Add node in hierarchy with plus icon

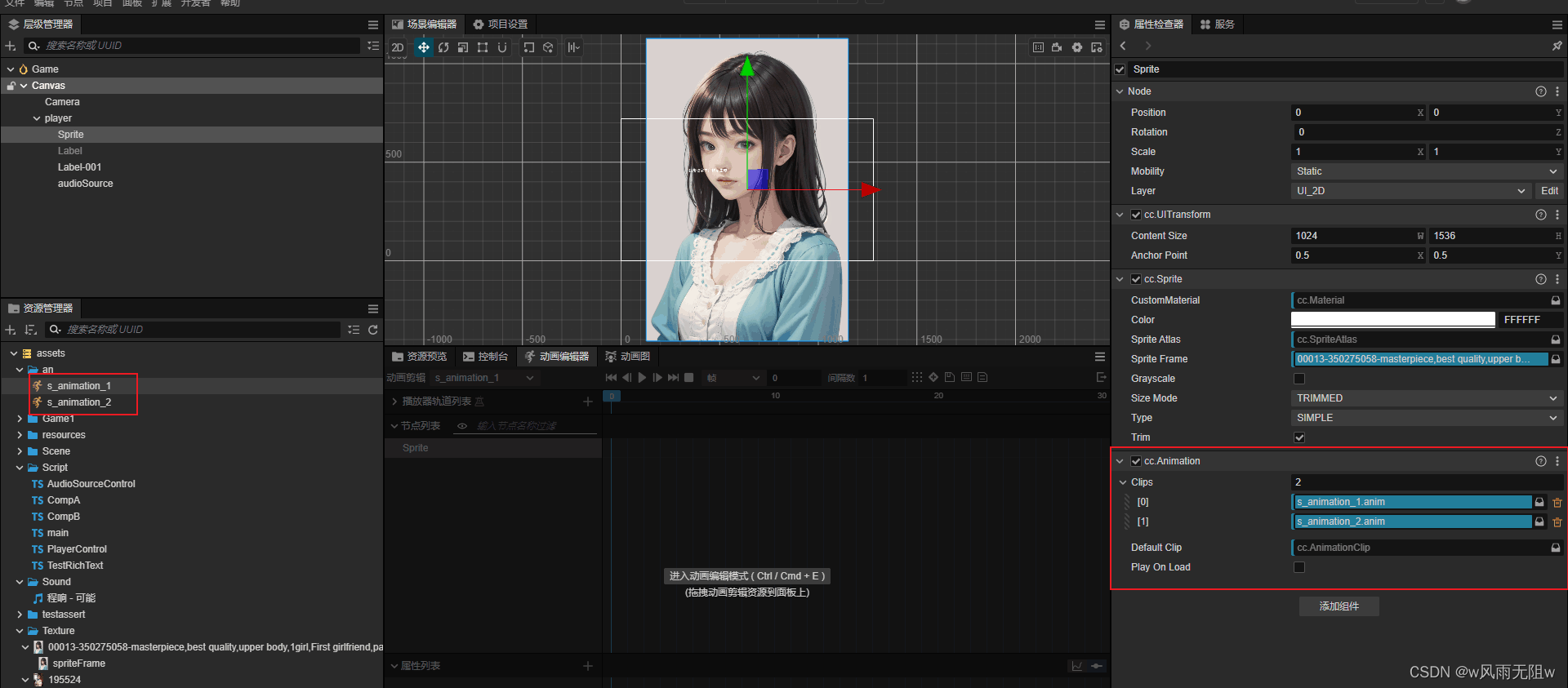(11, 46)
